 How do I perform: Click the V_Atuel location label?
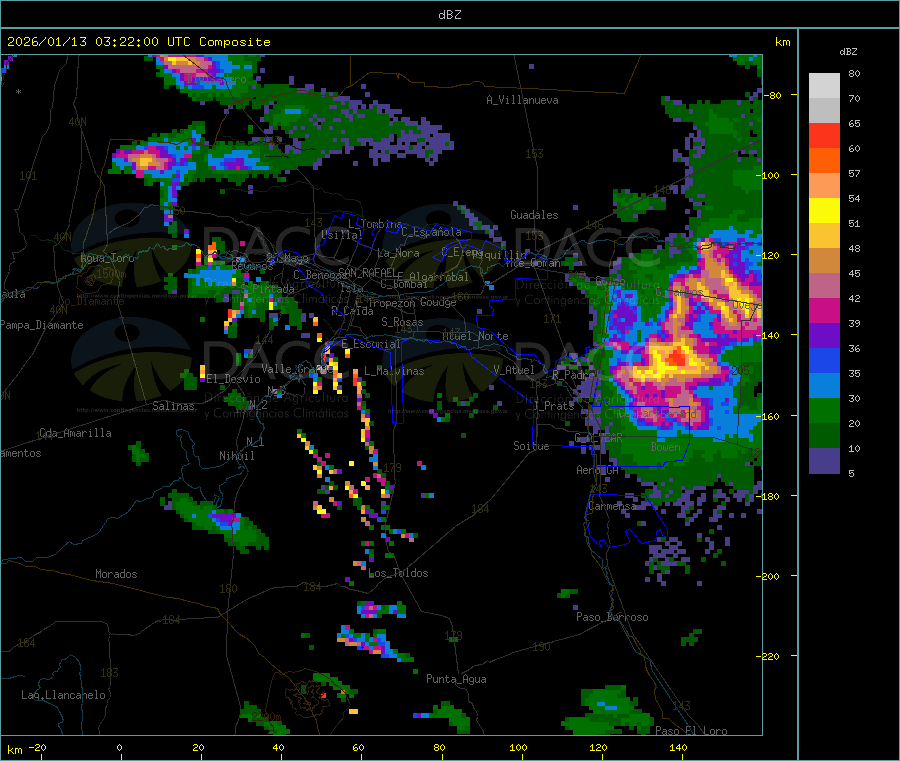(514, 370)
